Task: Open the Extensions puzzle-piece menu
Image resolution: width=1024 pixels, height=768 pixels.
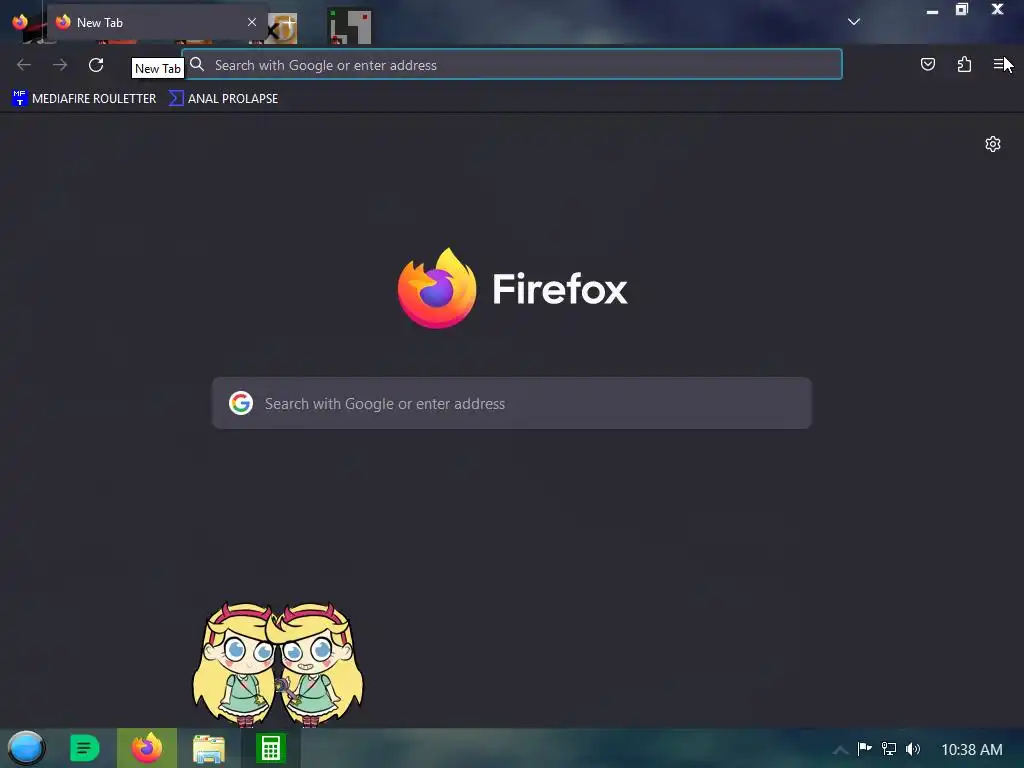Action: tap(964, 64)
